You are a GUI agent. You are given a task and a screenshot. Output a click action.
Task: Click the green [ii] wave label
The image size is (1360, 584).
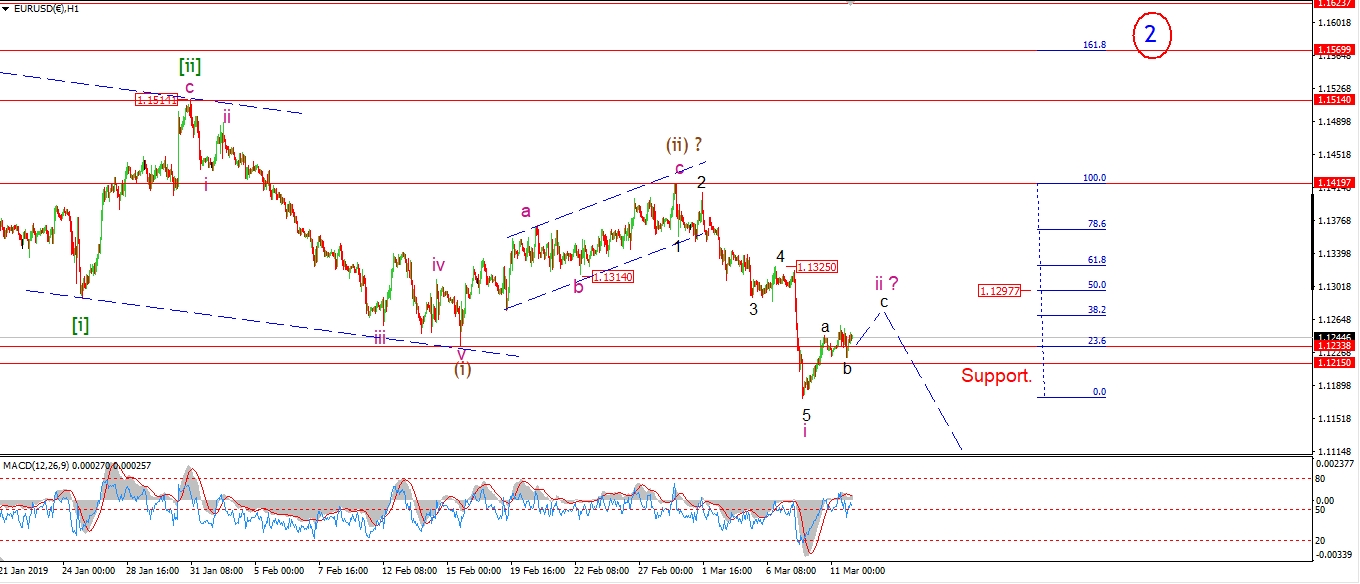(x=190, y=66)
